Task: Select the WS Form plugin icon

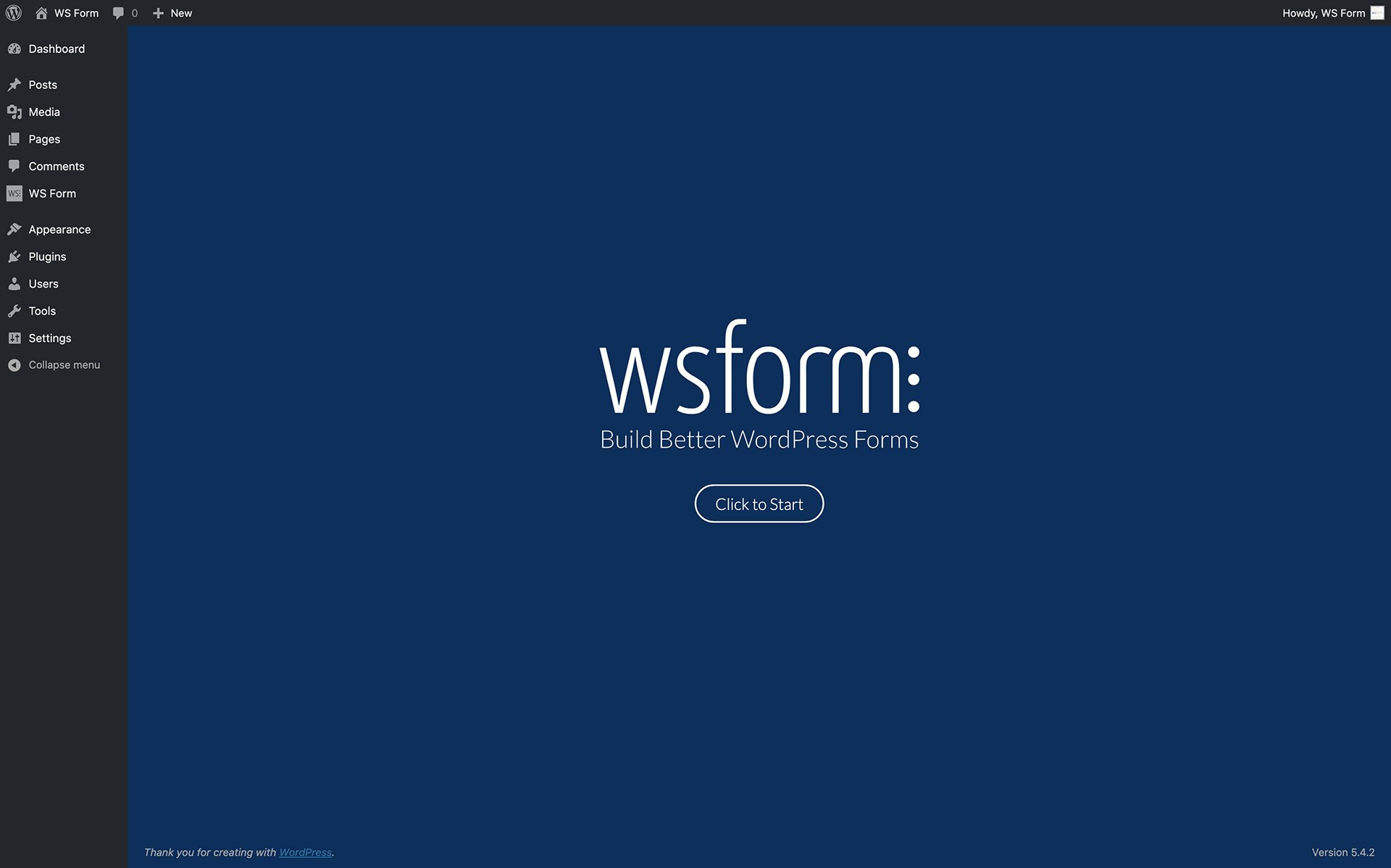Action: tap(15, 193)
